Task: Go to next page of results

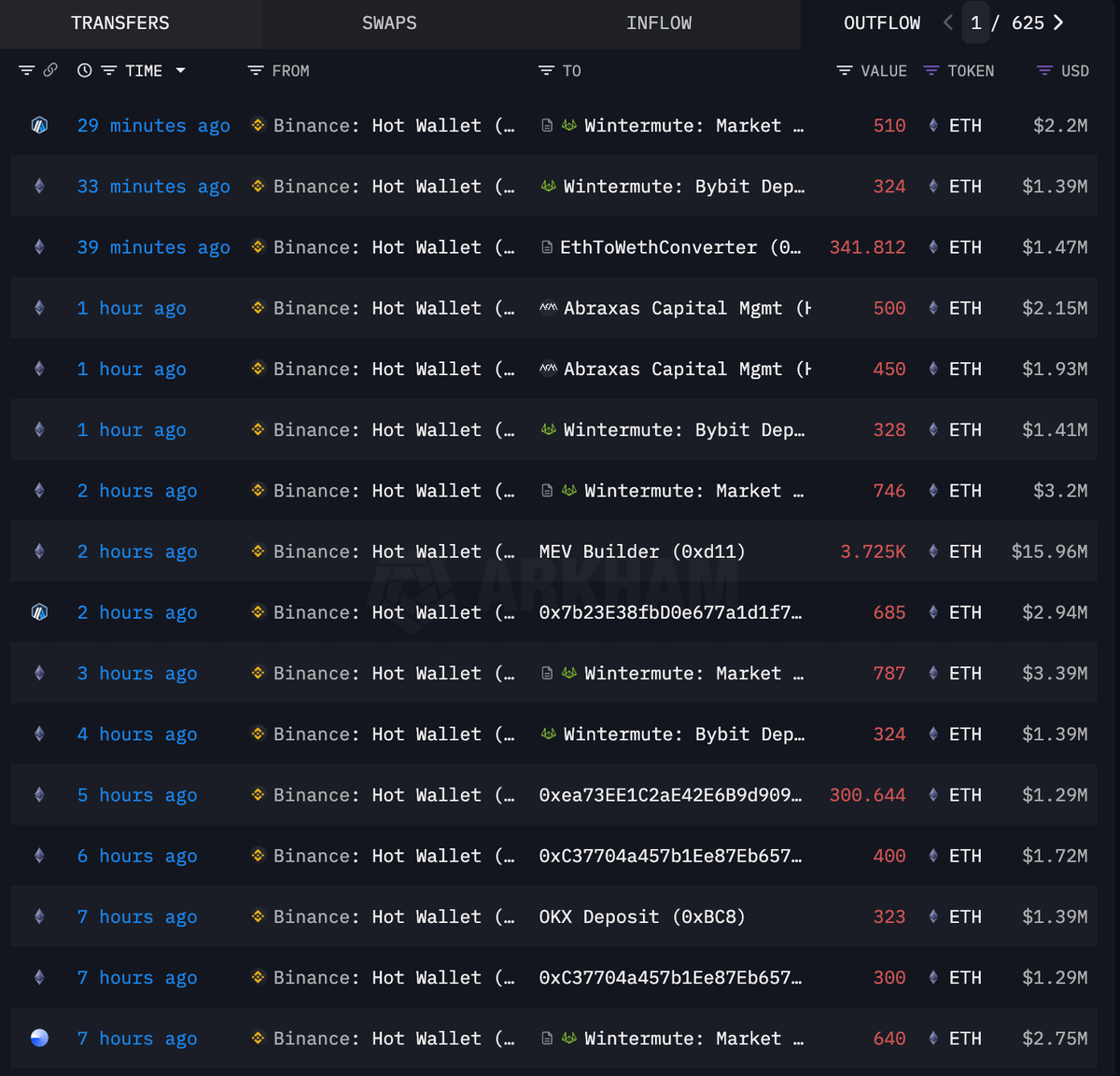Action: click(1058, 23)
